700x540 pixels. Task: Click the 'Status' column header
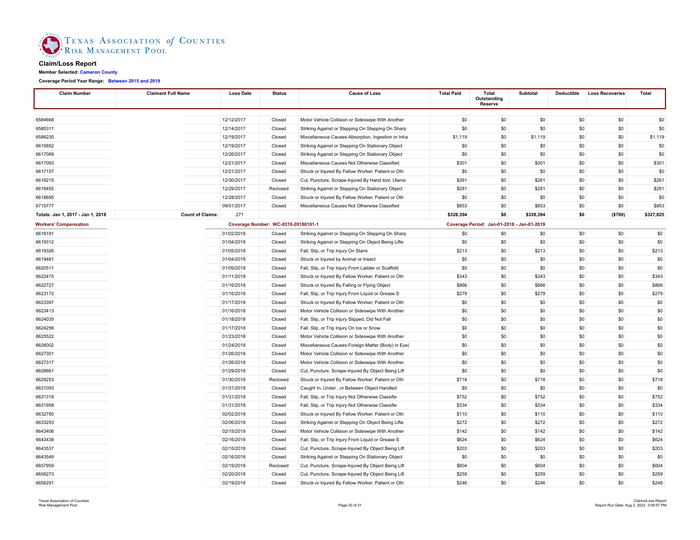tap(279, 93)
